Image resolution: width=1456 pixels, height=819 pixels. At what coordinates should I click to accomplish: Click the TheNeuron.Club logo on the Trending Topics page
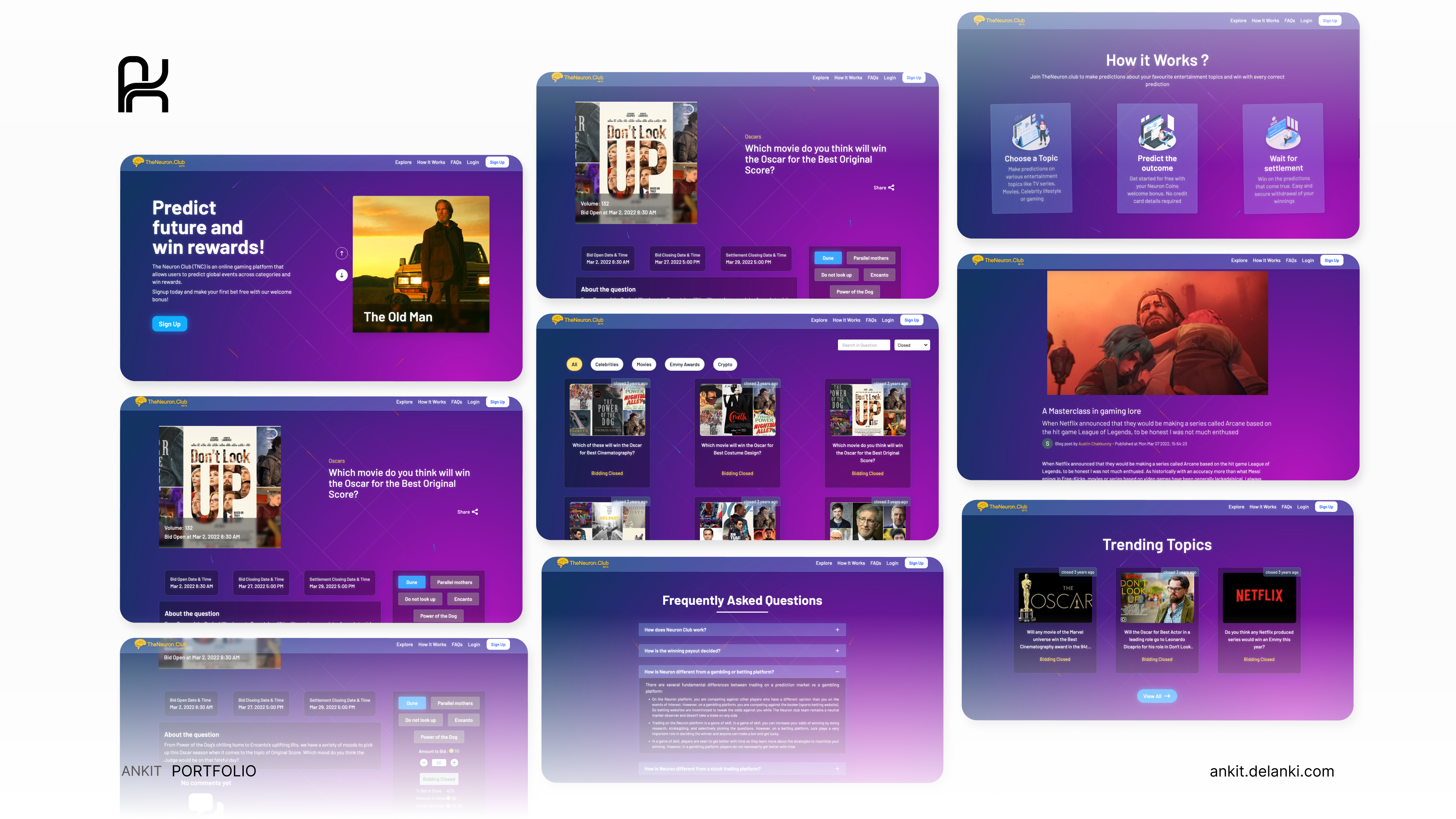pyautogui.click(x=1002, y=507)
